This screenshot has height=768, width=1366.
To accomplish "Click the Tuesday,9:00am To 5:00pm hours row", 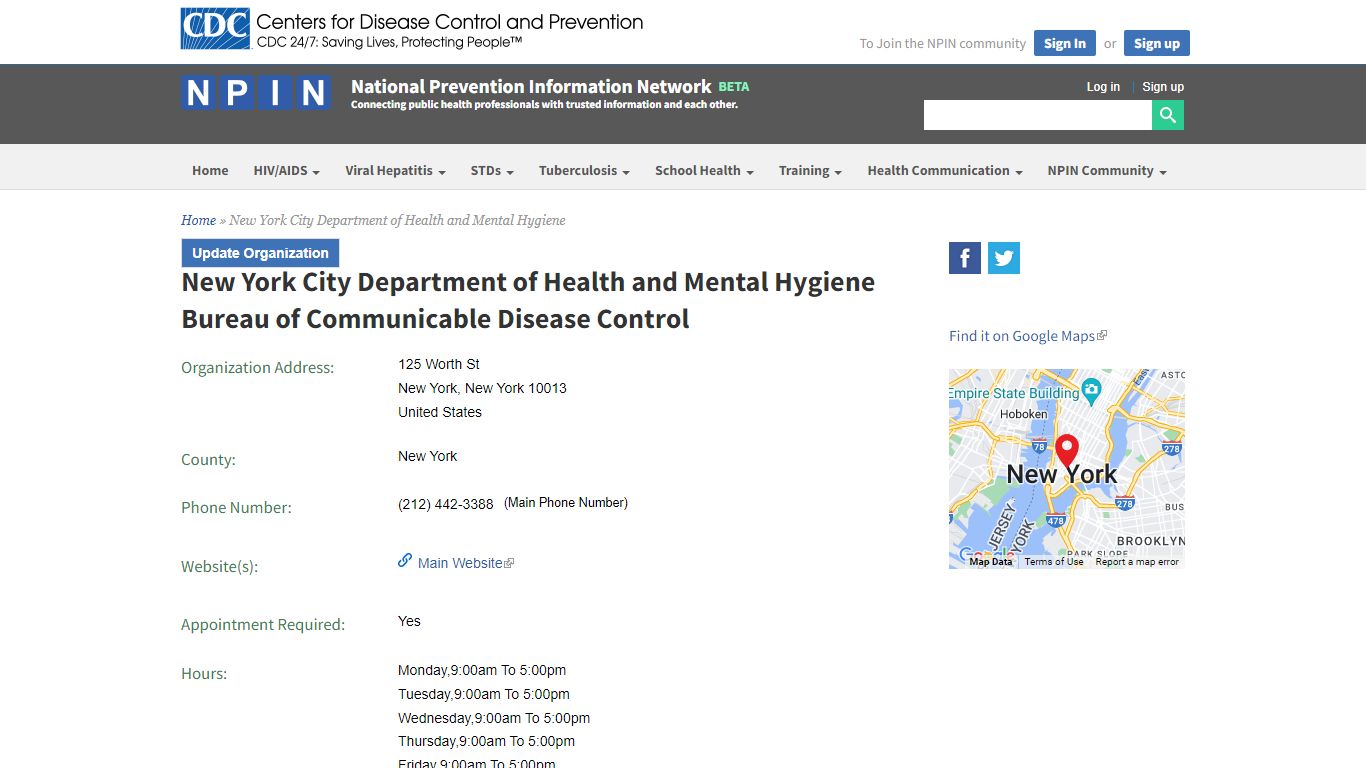I will click(x=484, y=694).
